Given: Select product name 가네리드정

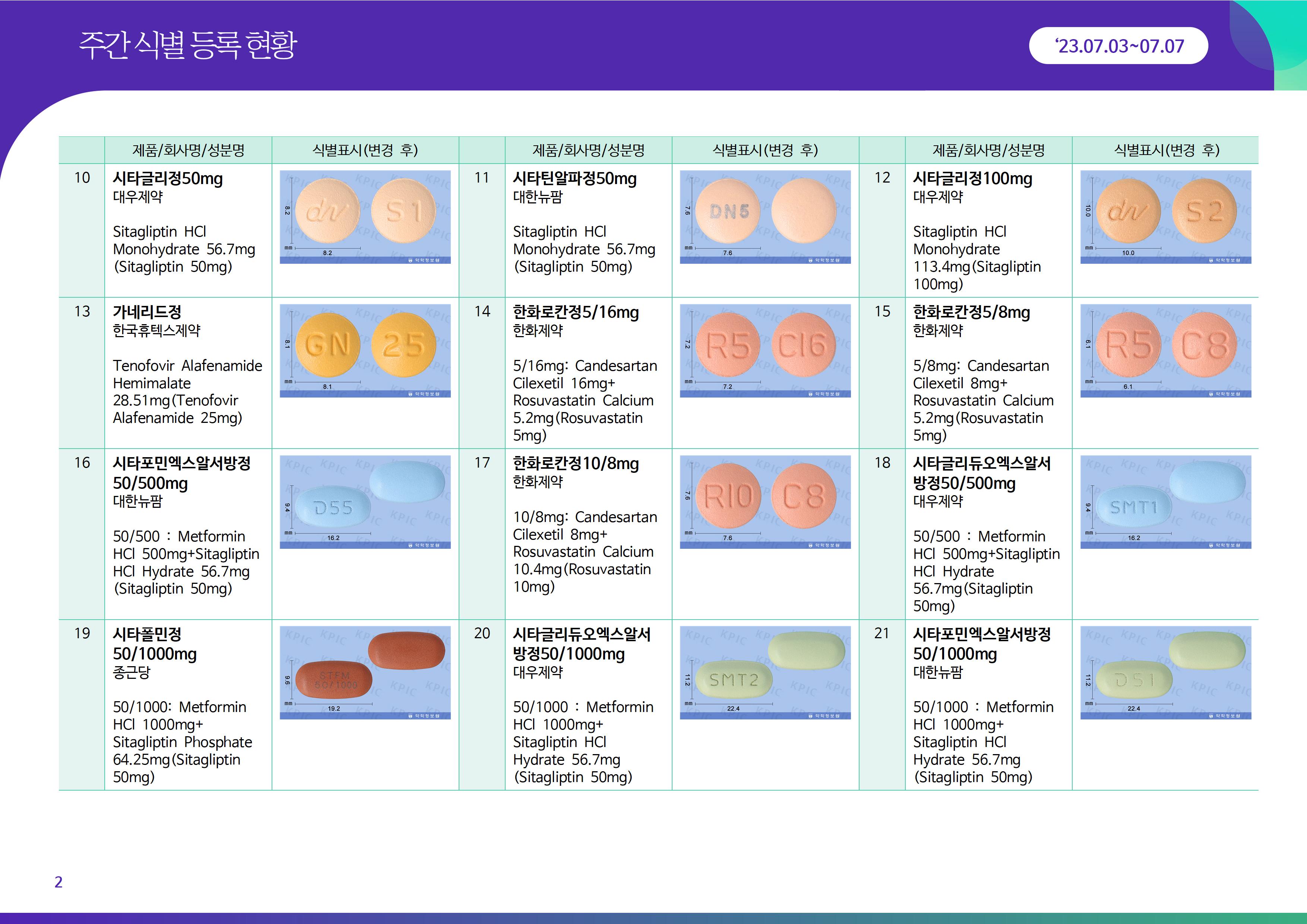Looking at the screenshot, I should 147,312.
